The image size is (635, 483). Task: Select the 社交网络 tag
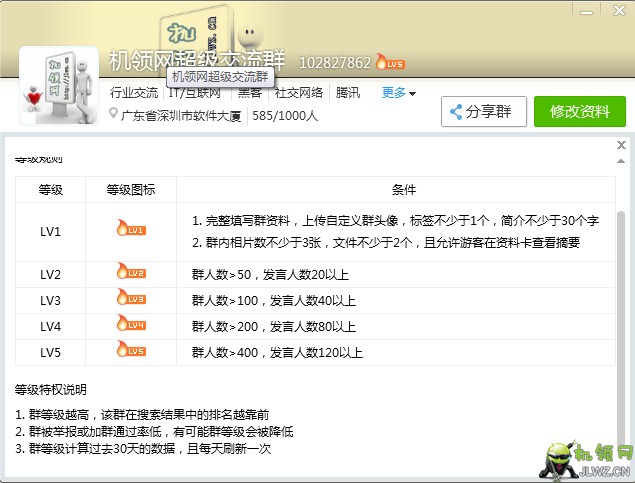coord(299,93)
